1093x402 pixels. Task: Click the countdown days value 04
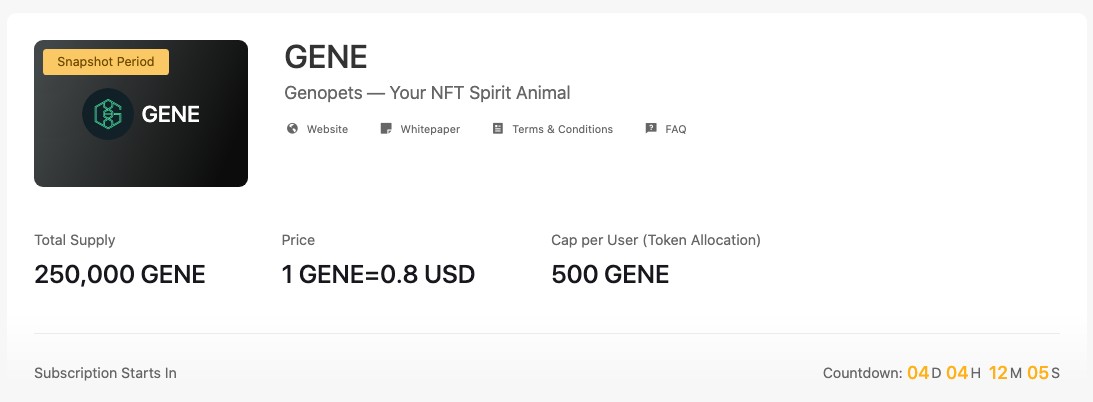coord(918,373)
